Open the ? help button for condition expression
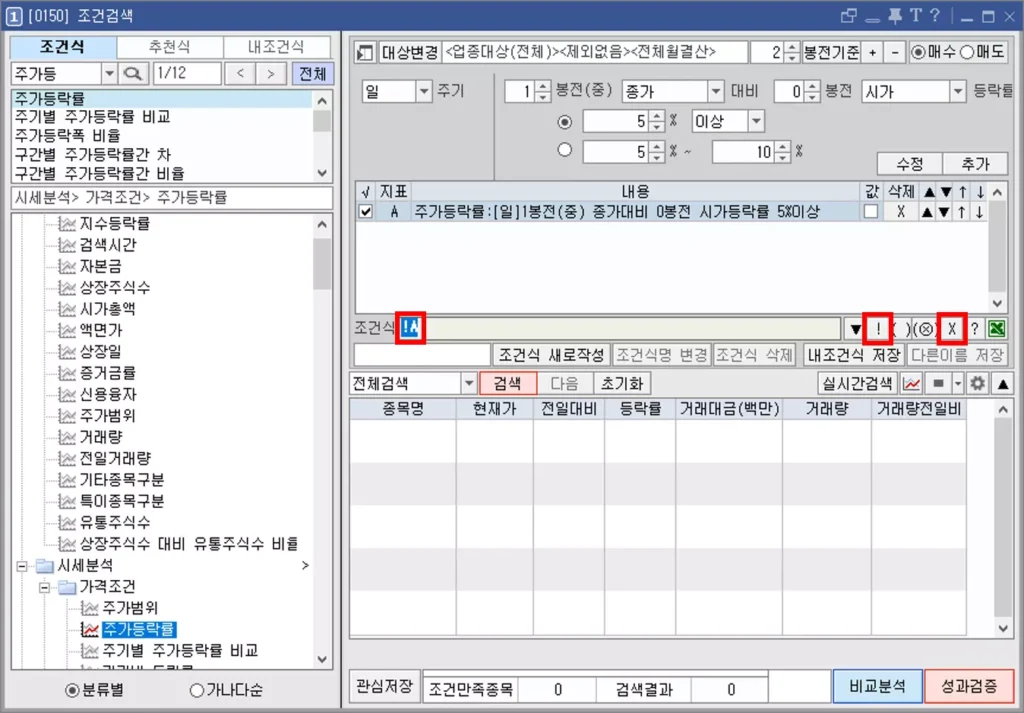 point(974,329)
